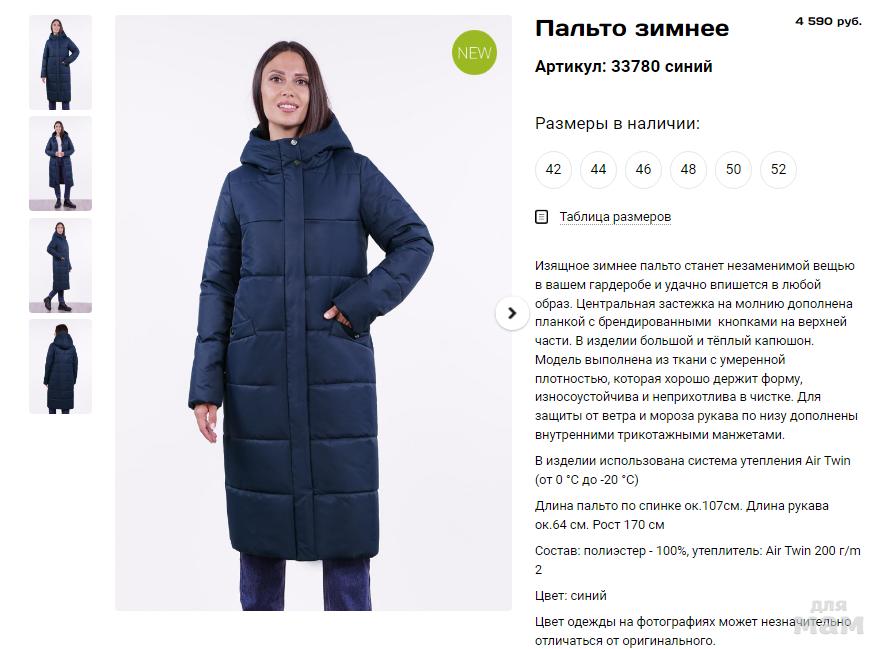Choose size 50
879x649 pixels.
pos(733,169)
